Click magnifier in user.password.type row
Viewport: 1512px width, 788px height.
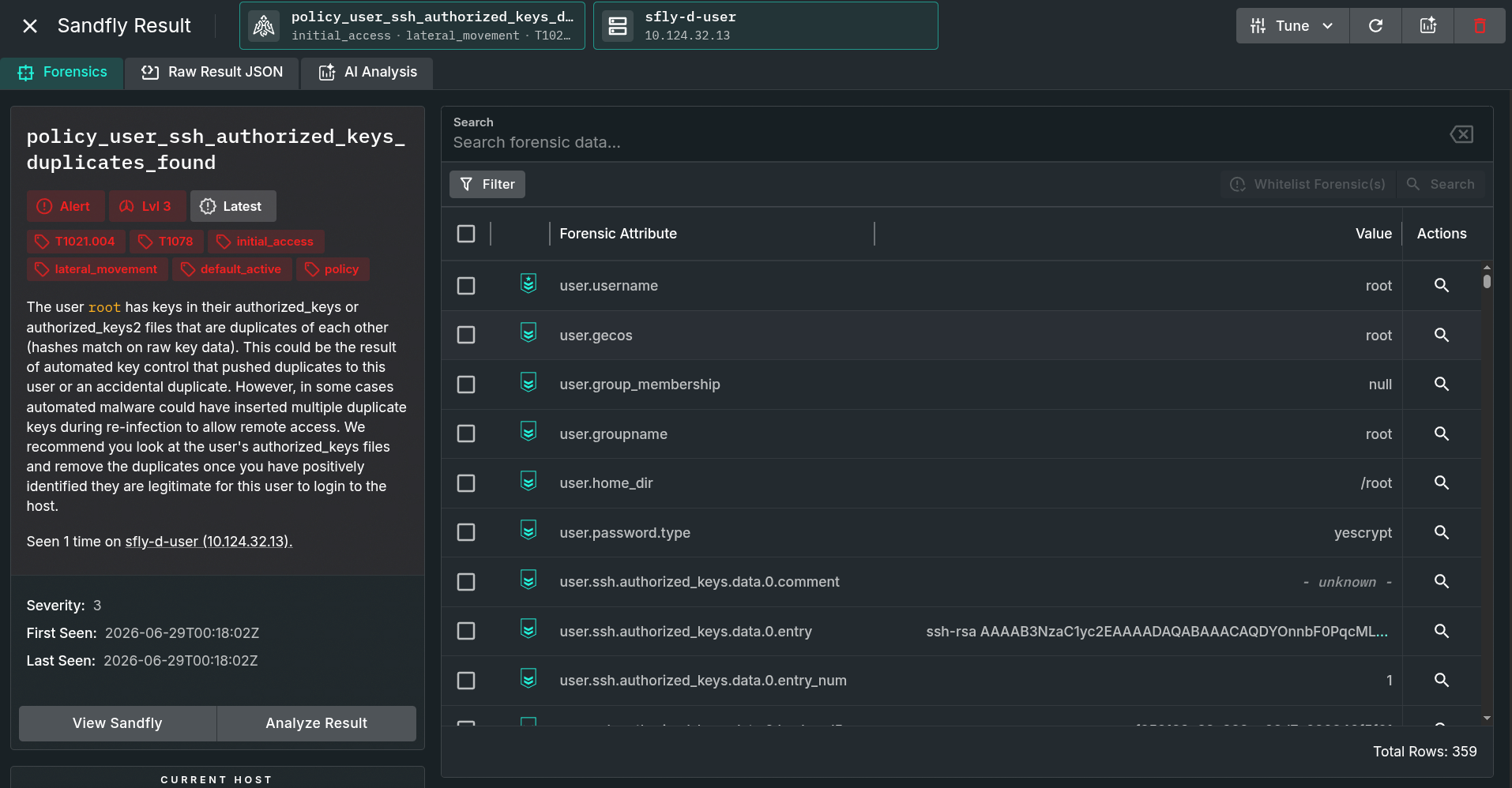click(1442, 533)
